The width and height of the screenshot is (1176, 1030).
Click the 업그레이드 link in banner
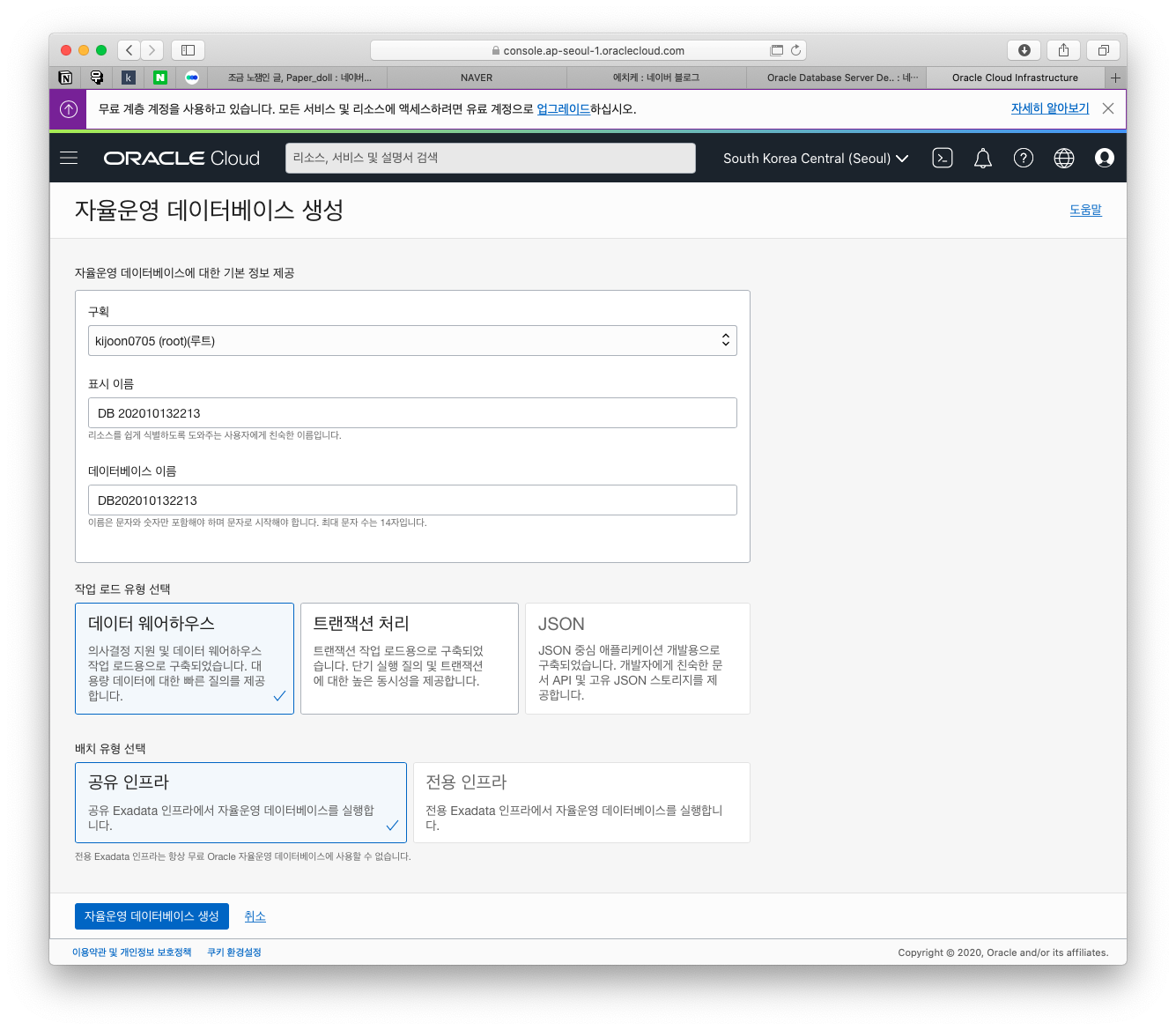pyautogui.click(x=563, y=109)
